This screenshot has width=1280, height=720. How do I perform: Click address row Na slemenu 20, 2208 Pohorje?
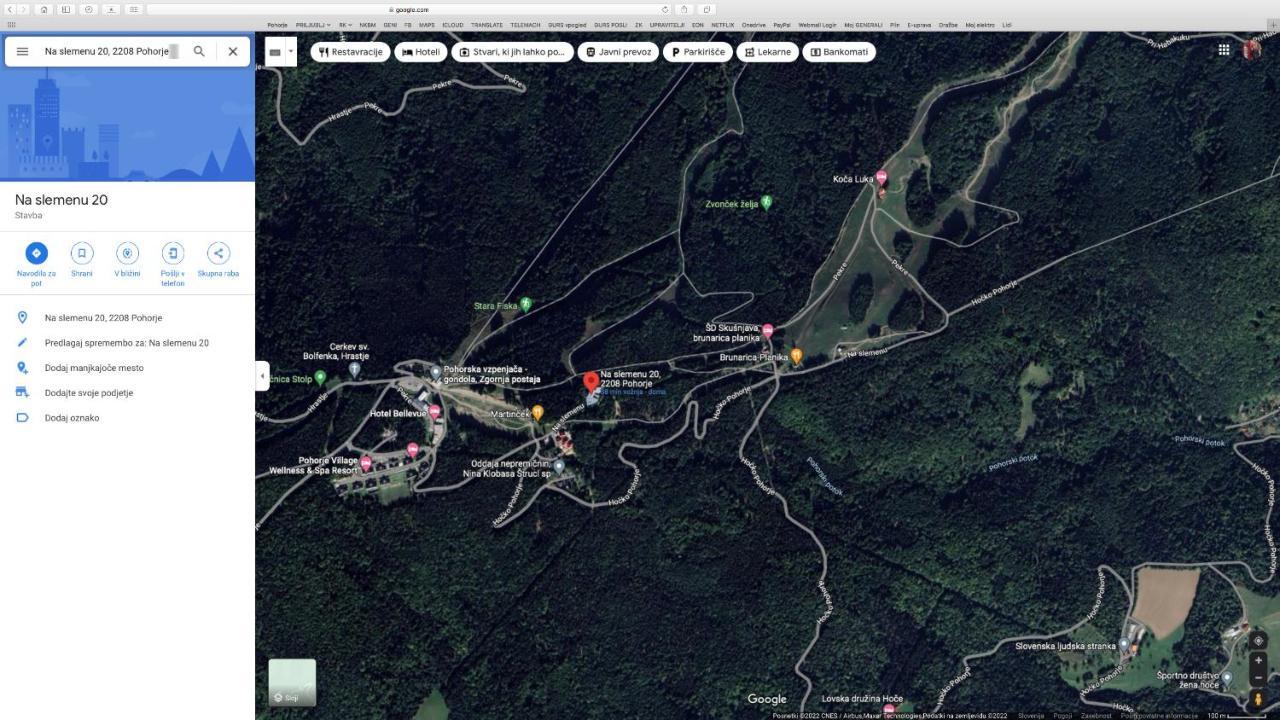127,318
